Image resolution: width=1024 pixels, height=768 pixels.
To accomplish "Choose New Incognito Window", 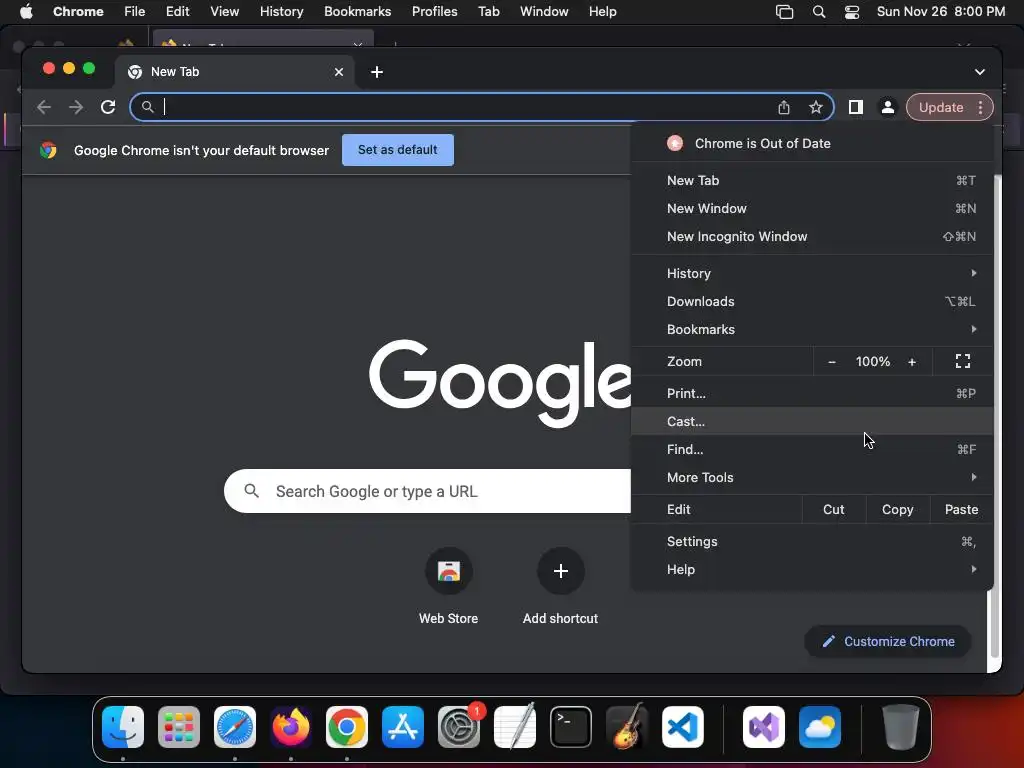I will click(812, 236).
